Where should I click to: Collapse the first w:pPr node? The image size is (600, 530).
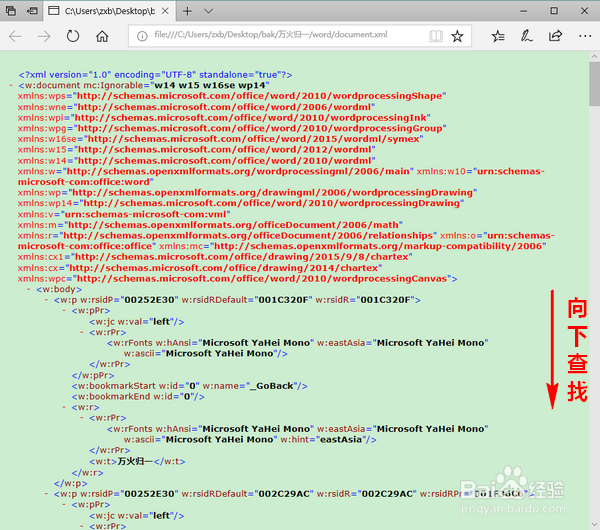pos(65,311)
